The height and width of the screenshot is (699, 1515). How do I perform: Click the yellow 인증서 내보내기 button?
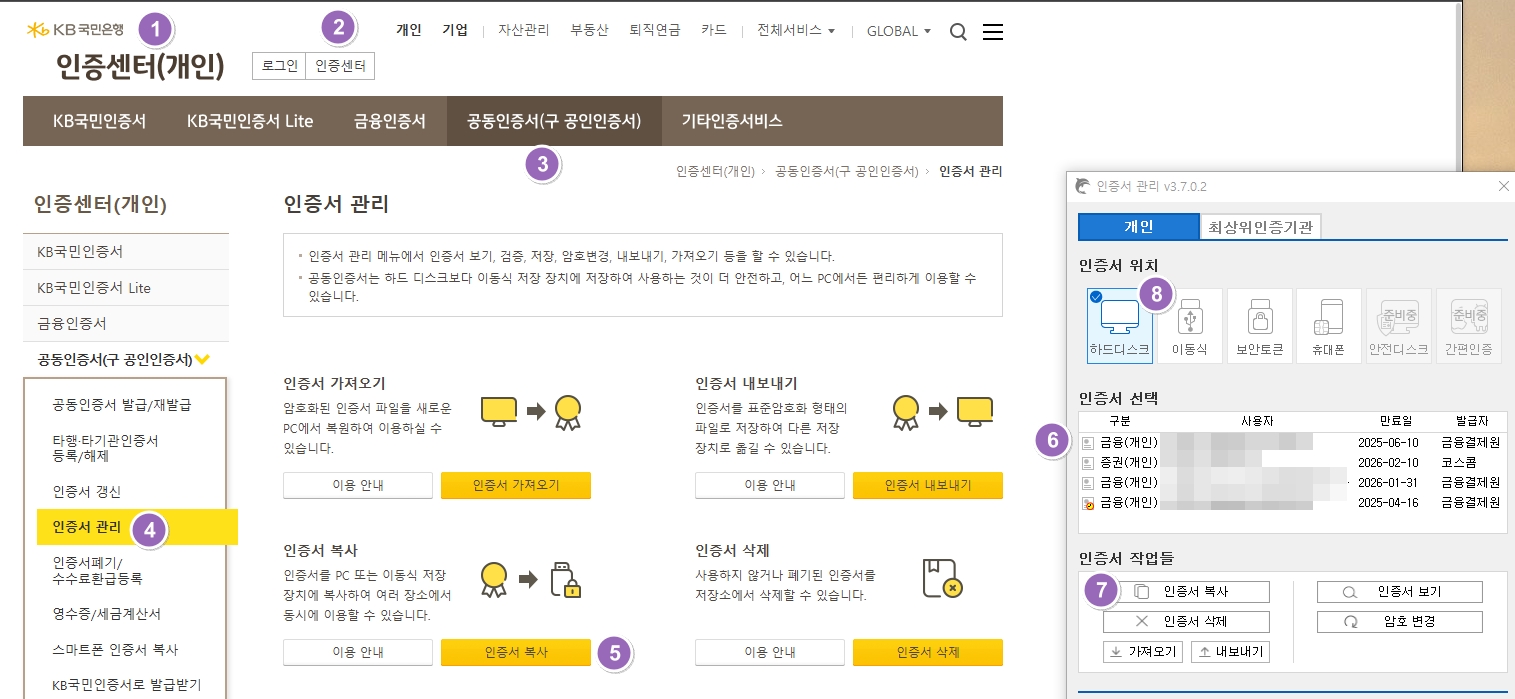928,485
